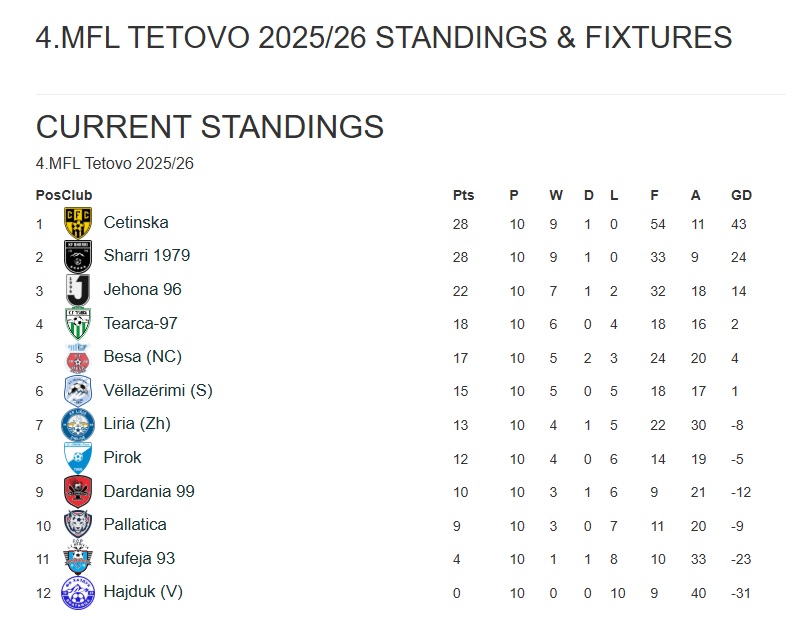Open the Sharri 1979 team link
Image resolution: width=786 pixels, height=625 pixels.
click(146, 255)
